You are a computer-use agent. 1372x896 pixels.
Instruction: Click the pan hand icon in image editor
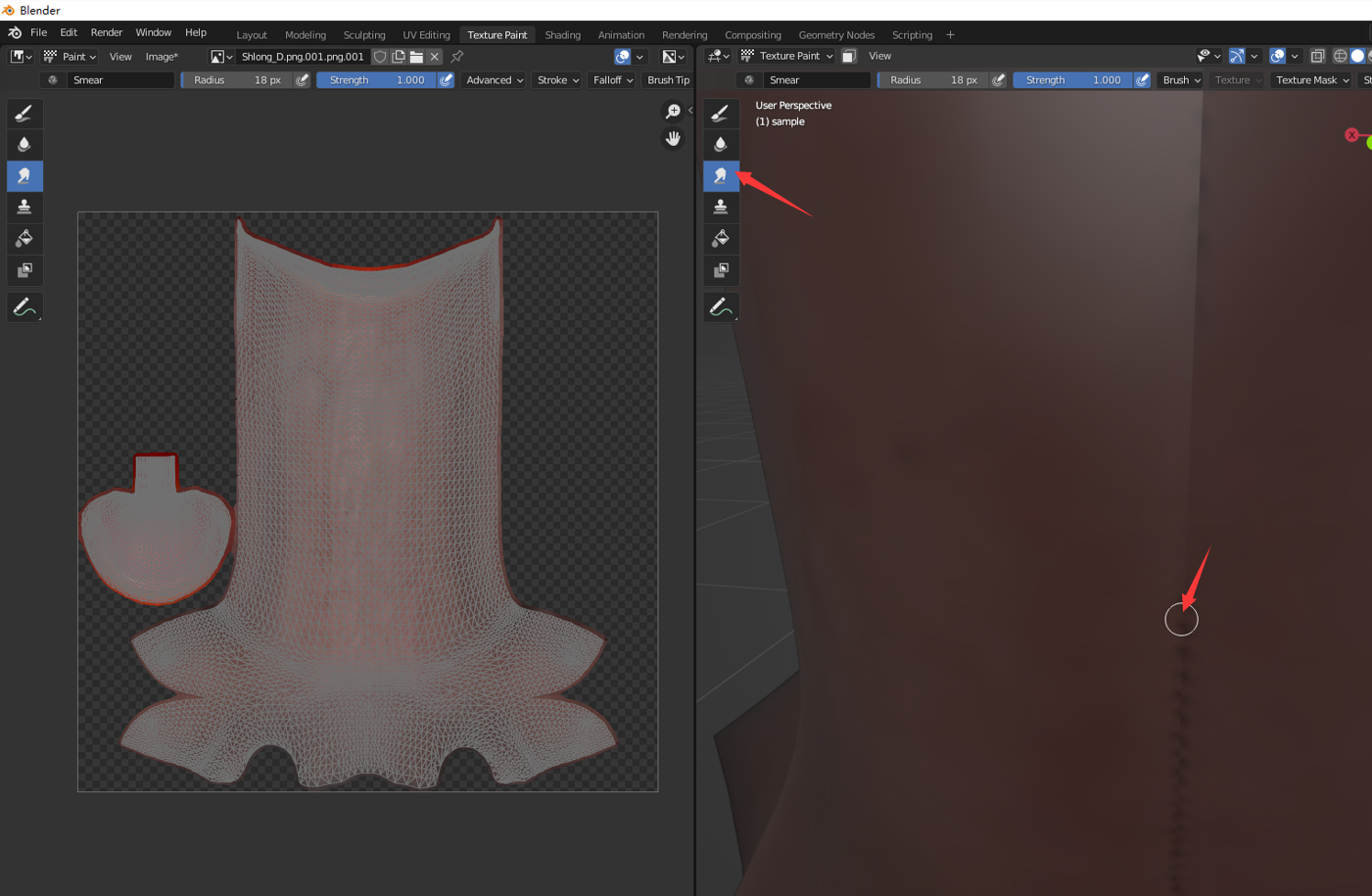pos(673,138)
